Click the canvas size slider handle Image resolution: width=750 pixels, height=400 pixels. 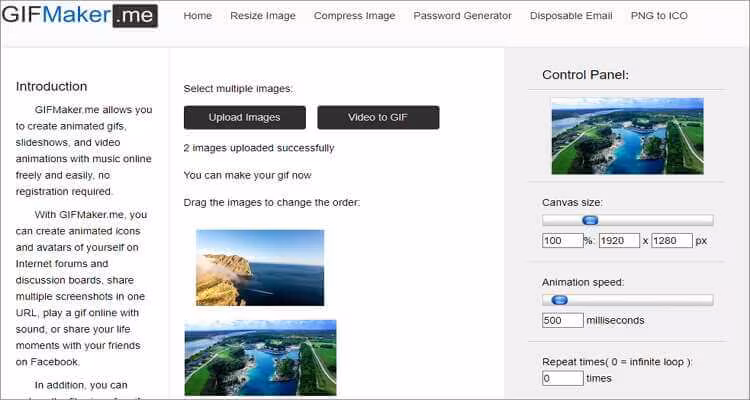pyautogui.click(x=590, y=220)
